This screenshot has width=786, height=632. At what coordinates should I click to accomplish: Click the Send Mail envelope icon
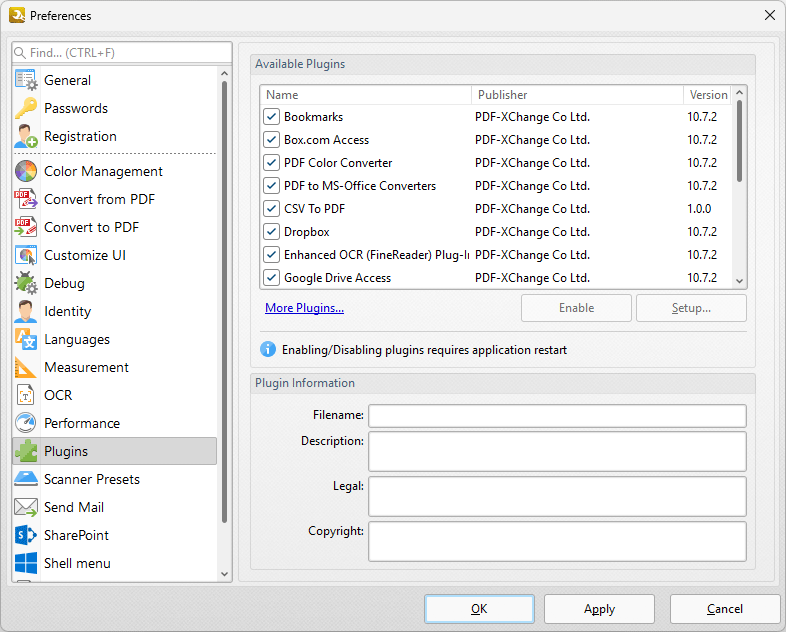26,507
